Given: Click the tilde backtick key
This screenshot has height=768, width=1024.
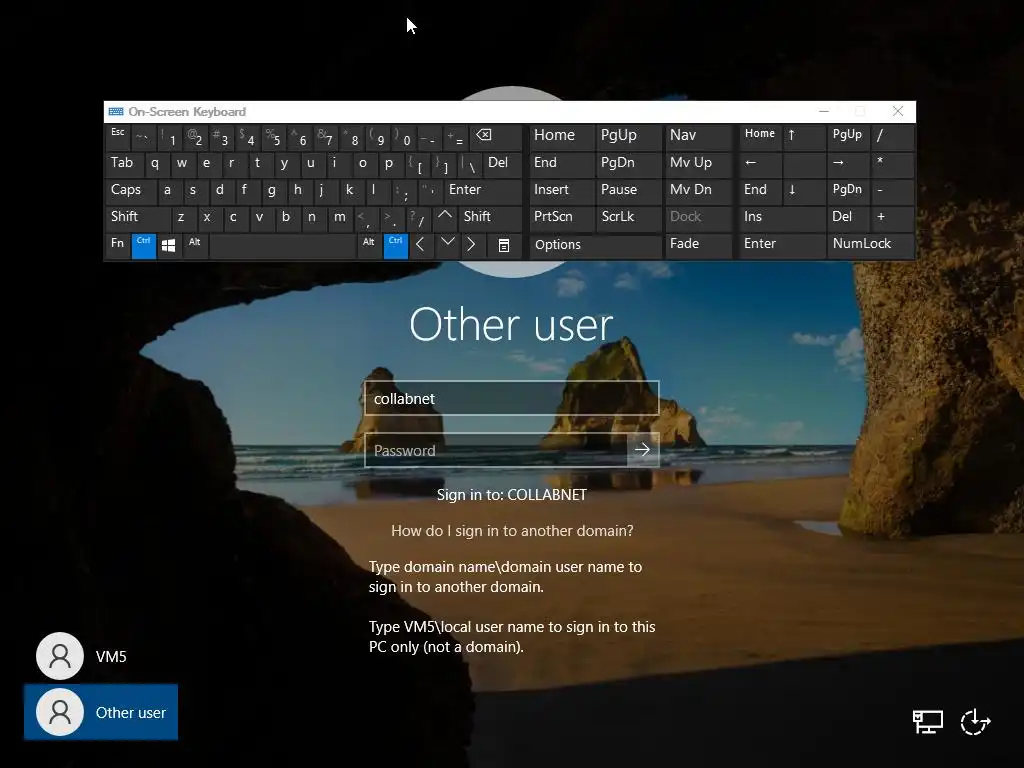Looking at the screenshot, I should [144, 137].
